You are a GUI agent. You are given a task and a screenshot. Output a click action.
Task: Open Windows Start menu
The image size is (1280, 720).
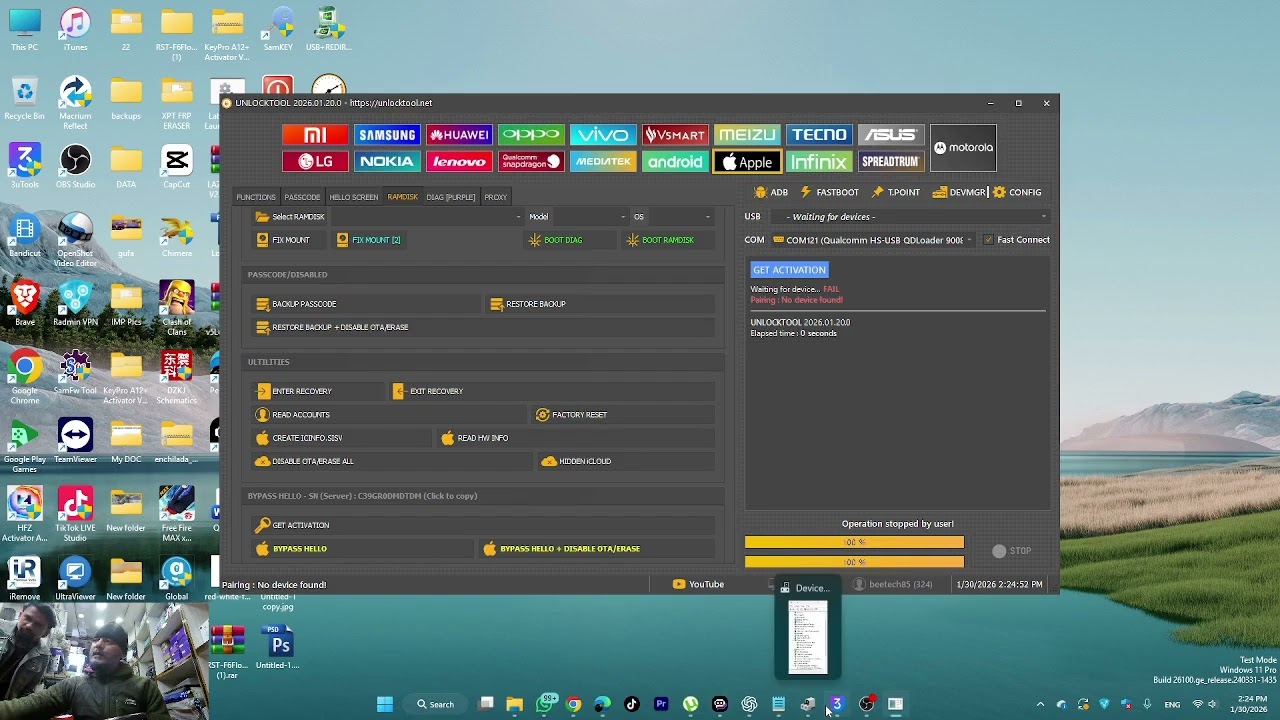tap(385, 704)
